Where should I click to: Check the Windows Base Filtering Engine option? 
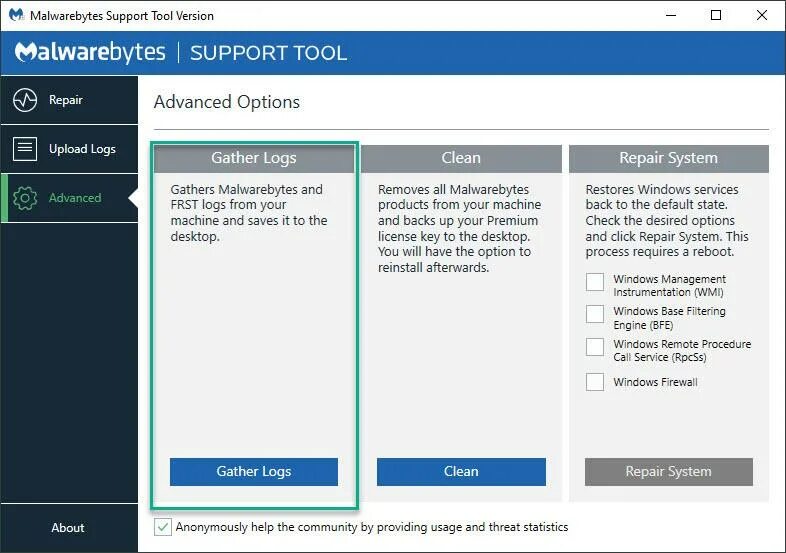click(595, 315)
